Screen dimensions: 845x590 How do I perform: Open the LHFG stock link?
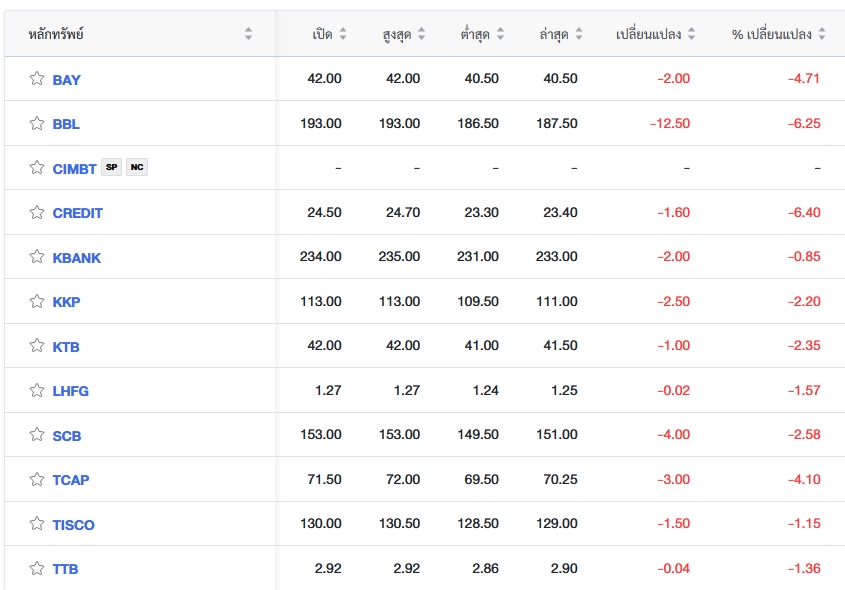tap(71, 391)
